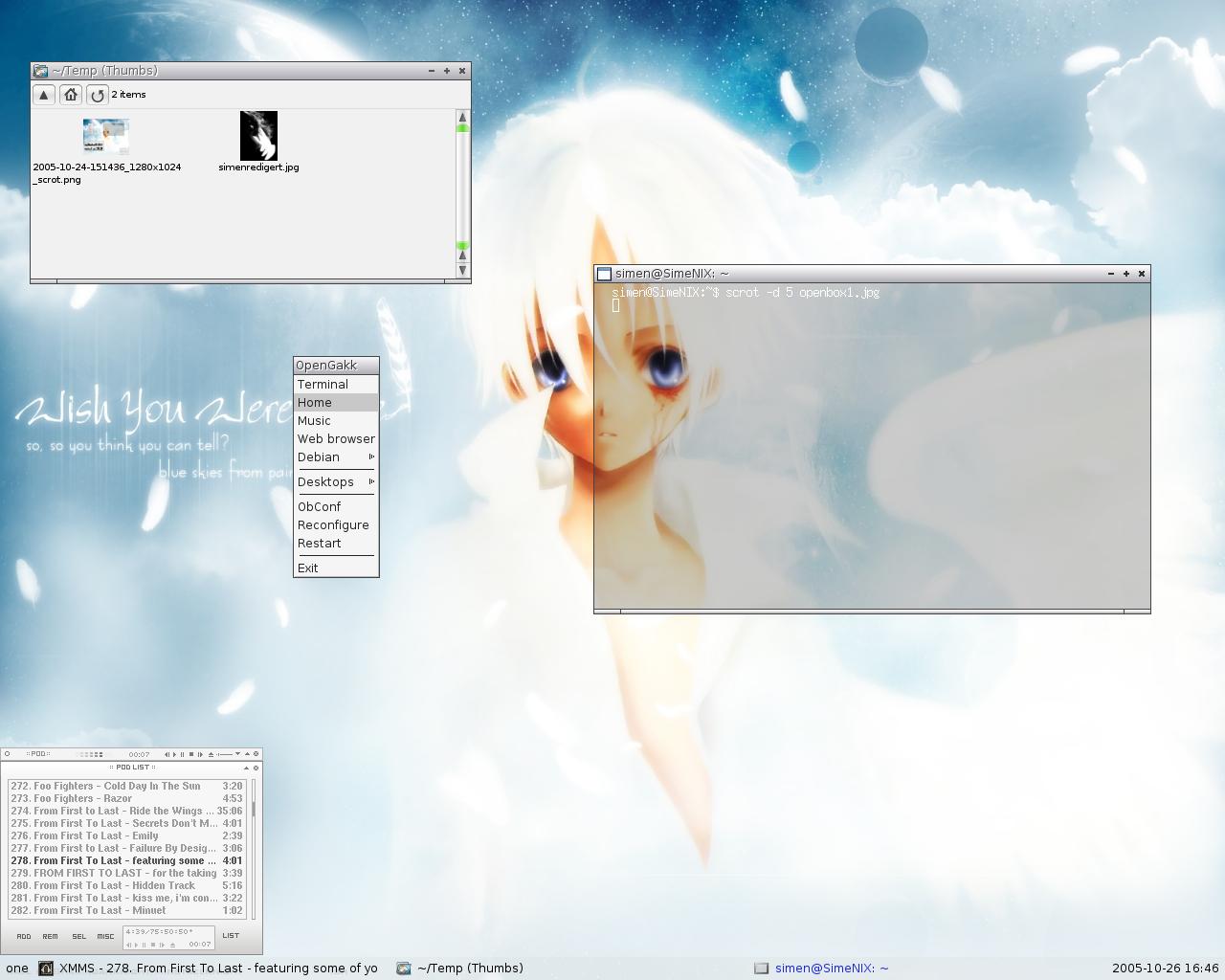Image resolution: width=1225 pixels, height=980 pixels.
Task: Open home folder via the house toolbar icon
Action: [71, 95]
